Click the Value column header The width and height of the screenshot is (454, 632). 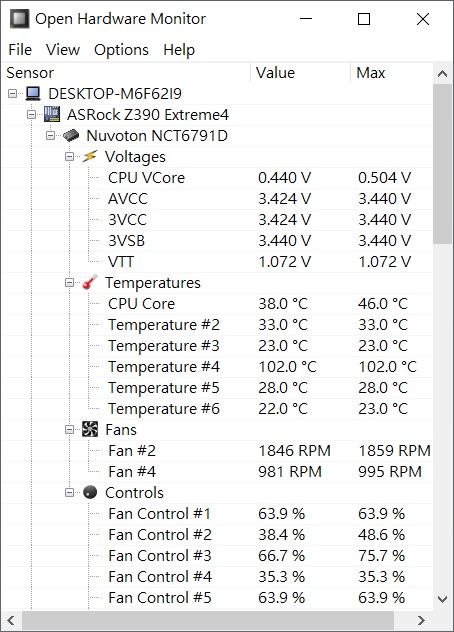click(x=301, y=73)
